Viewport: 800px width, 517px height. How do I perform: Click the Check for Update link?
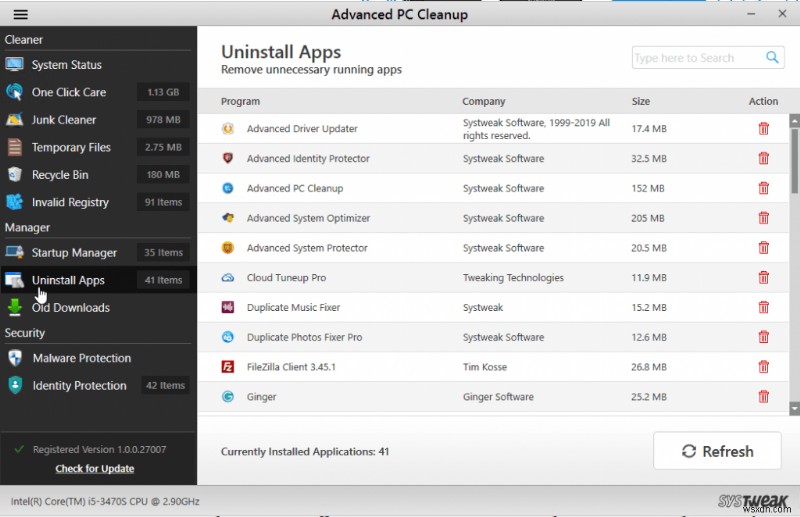(94, 469)
